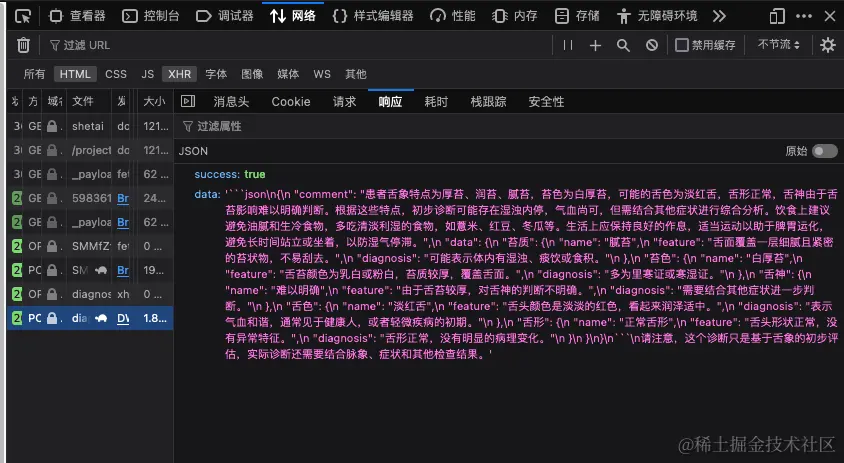The image size is (844, 463).
Task: Toggle the JS request filter
Action: 147,74
